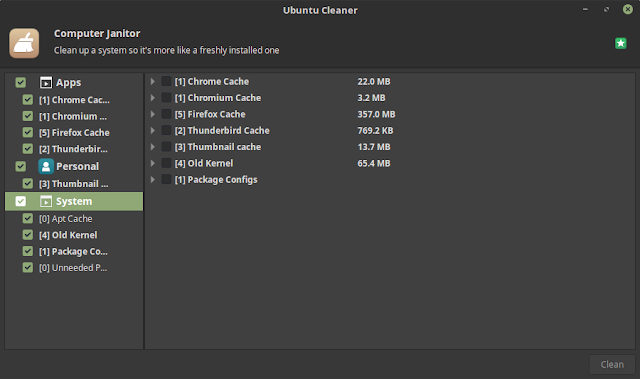This screenshot has width=640, height=379.
Task: Uncheck the System category checkbox
Action: click(x=20, y=202)
